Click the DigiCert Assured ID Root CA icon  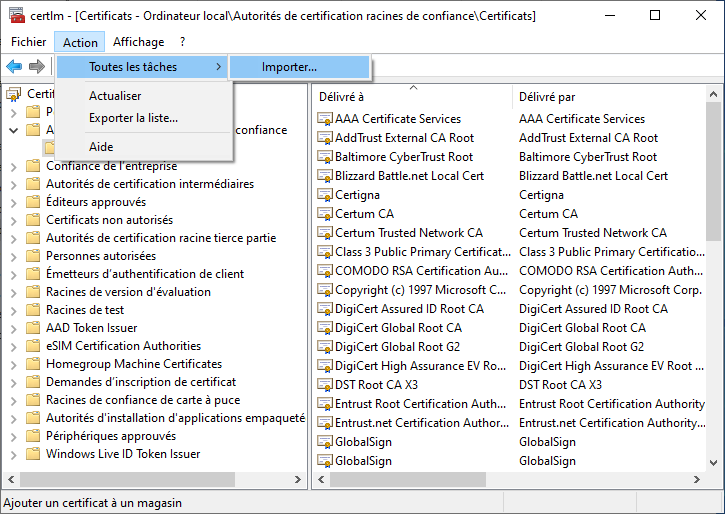(325, 308)
